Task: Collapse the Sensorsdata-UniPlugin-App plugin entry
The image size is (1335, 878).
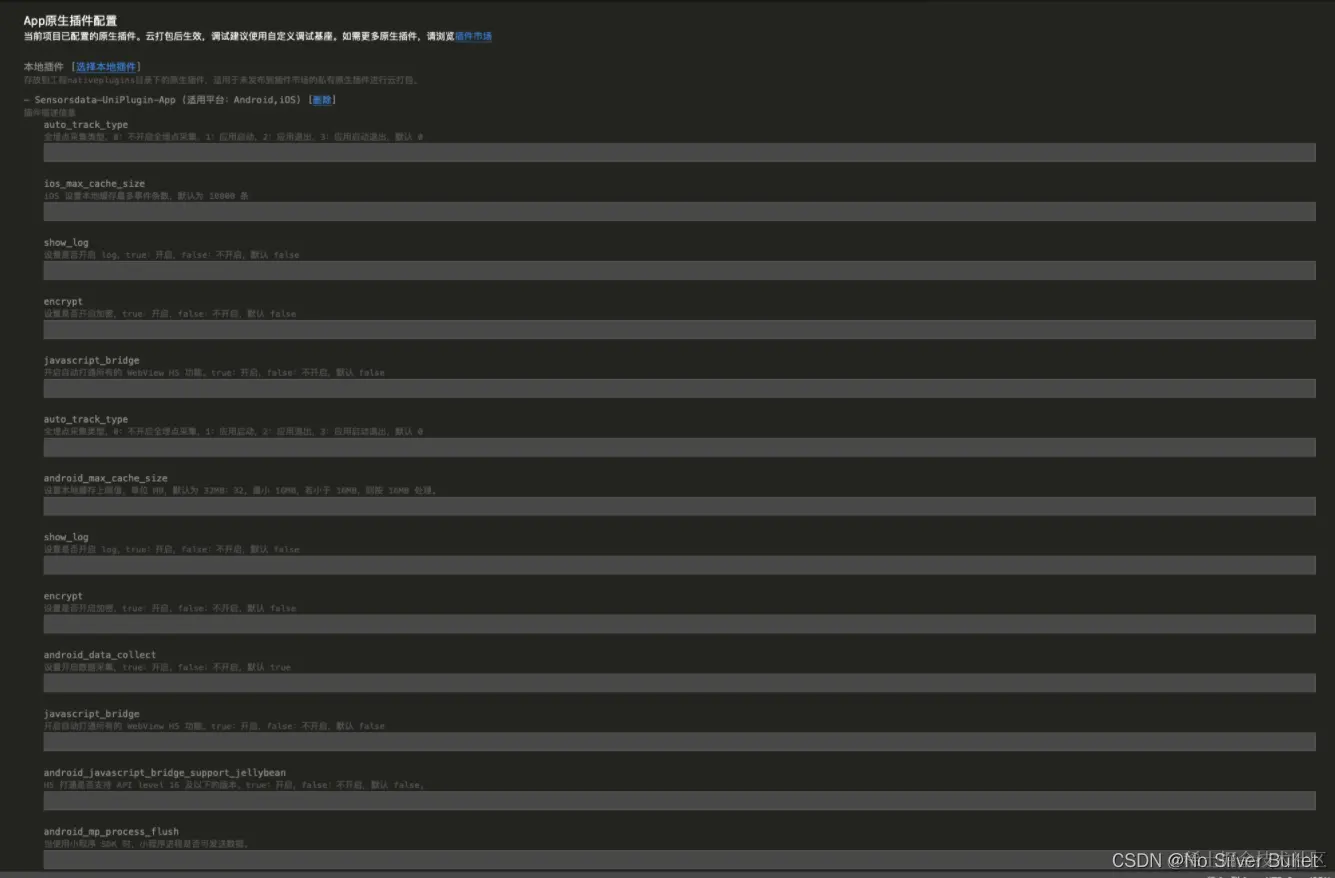Action: (27, 100)
